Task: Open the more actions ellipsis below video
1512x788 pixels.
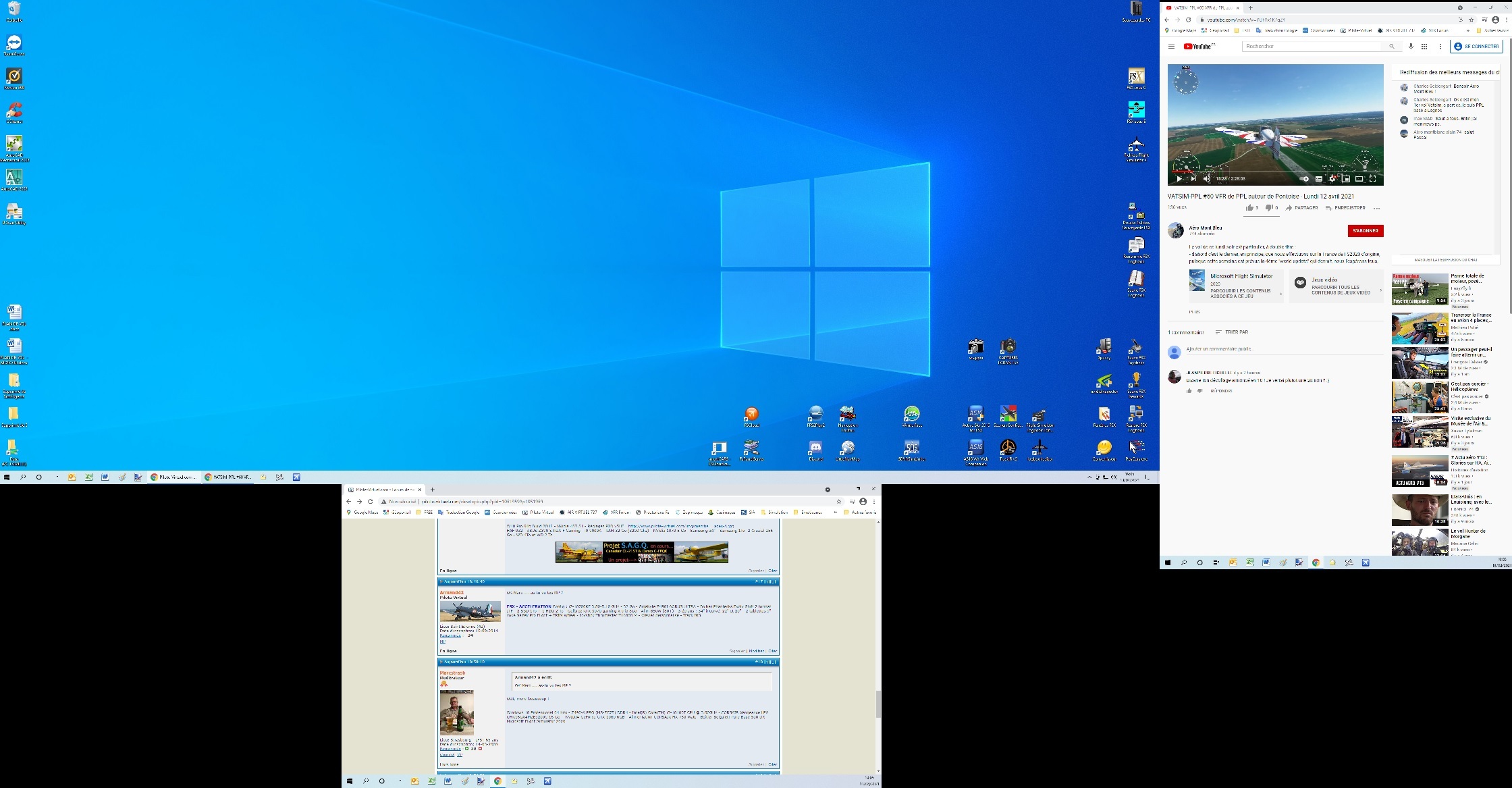Action: pyautogui.click(x=1376, y=208)
